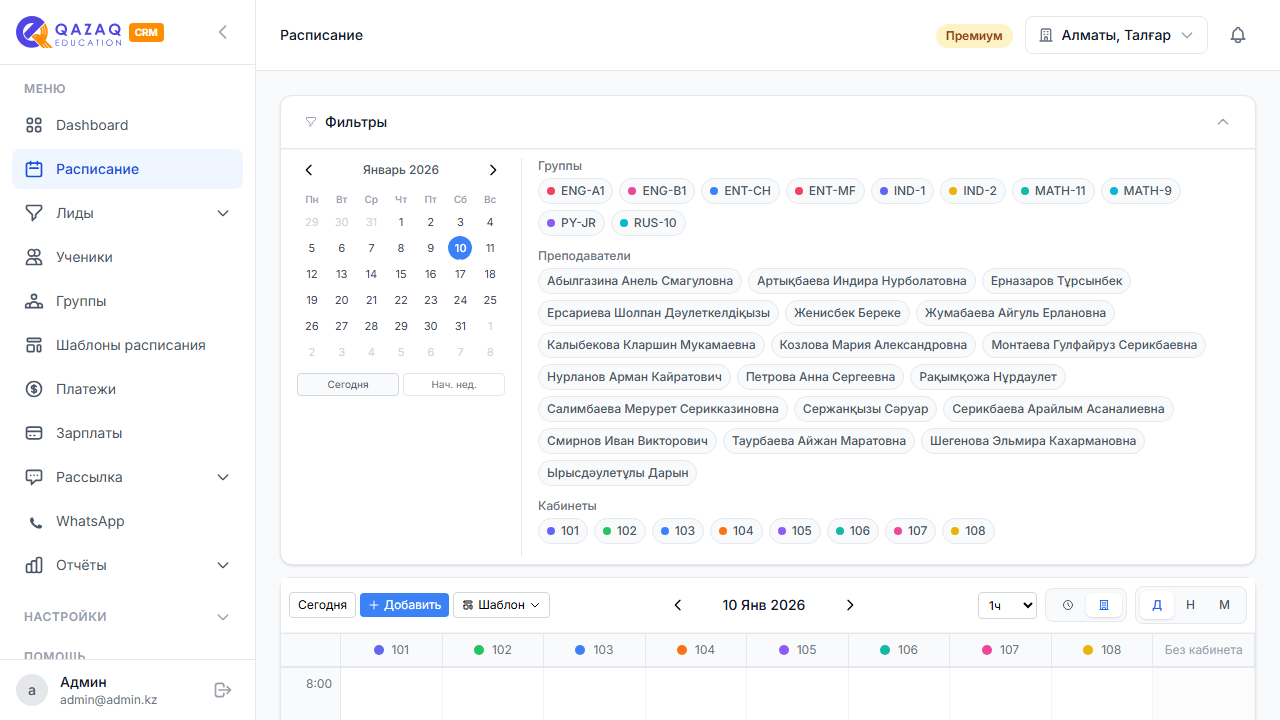Expand the Настройки section
Image resolution: width=1280 pixels, height=720 pixels.
tap(127, 617)
